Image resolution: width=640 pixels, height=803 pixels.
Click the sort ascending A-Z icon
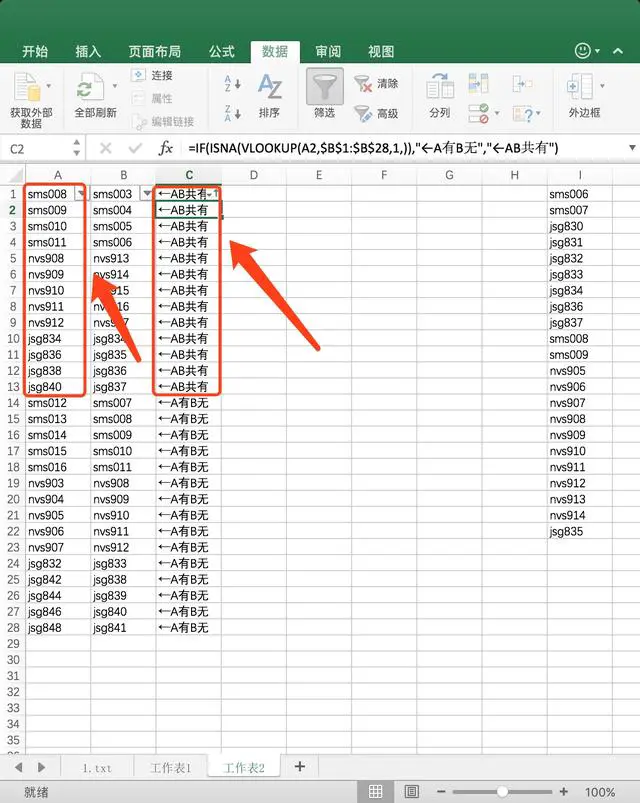pyautogui.click(x=232, y=83)
